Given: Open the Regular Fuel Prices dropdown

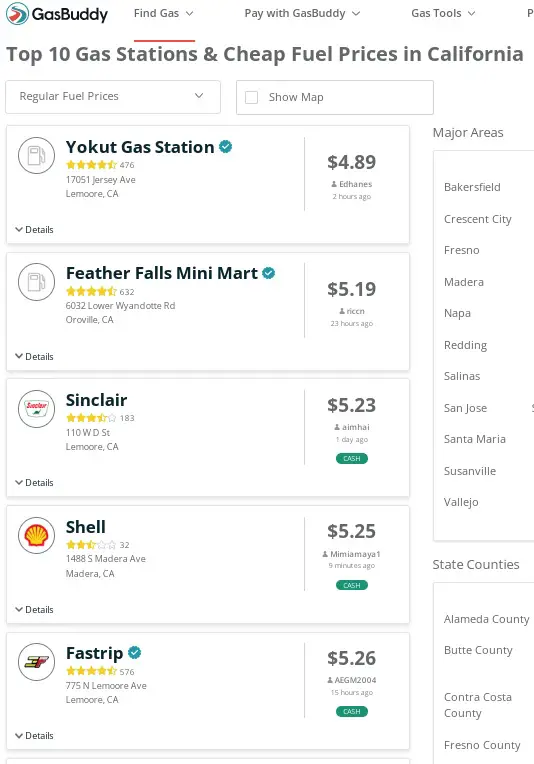Looking at the screenshot, I should pyautogui.click(x=113, y=96).
